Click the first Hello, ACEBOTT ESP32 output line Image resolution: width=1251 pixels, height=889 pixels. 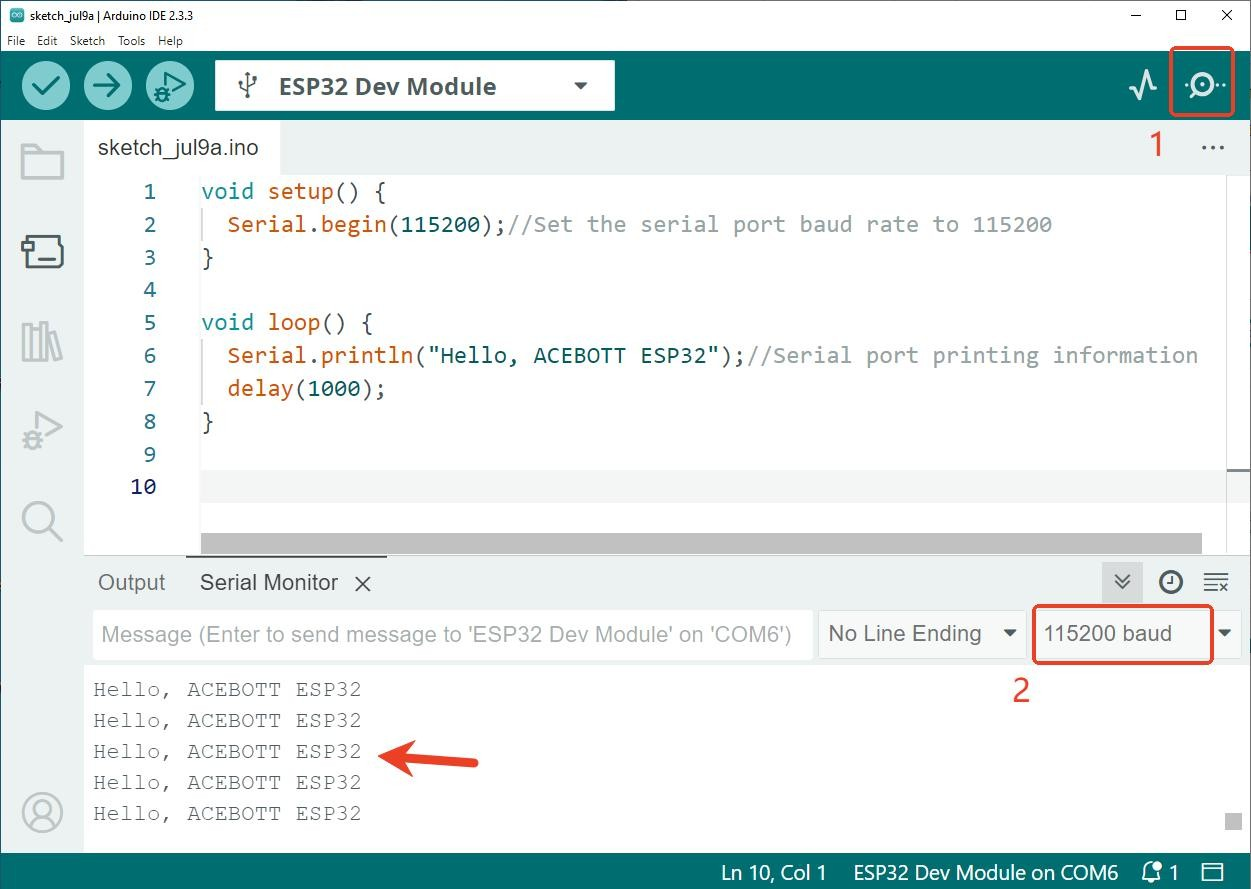pyautogui.click(x=227, y=690)
